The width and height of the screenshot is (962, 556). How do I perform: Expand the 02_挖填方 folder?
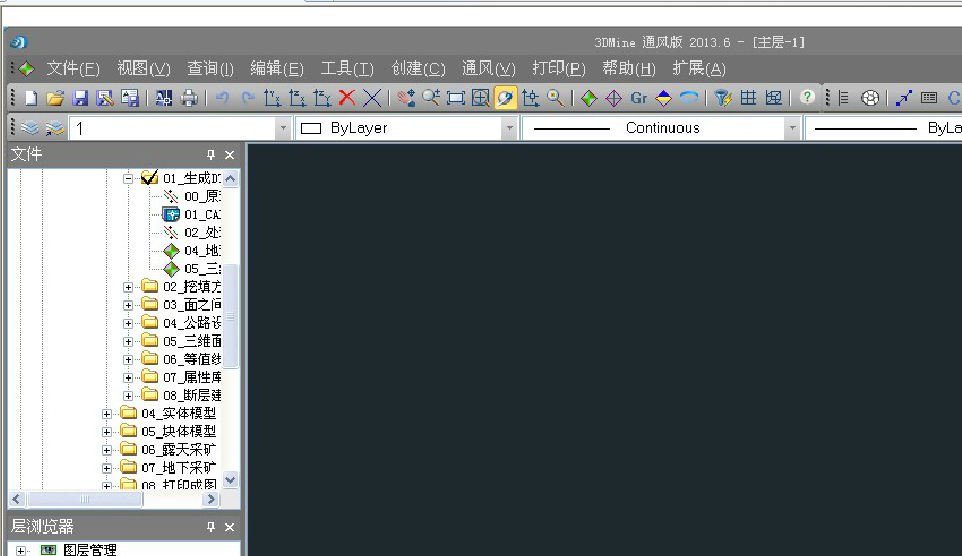(128, 287)
